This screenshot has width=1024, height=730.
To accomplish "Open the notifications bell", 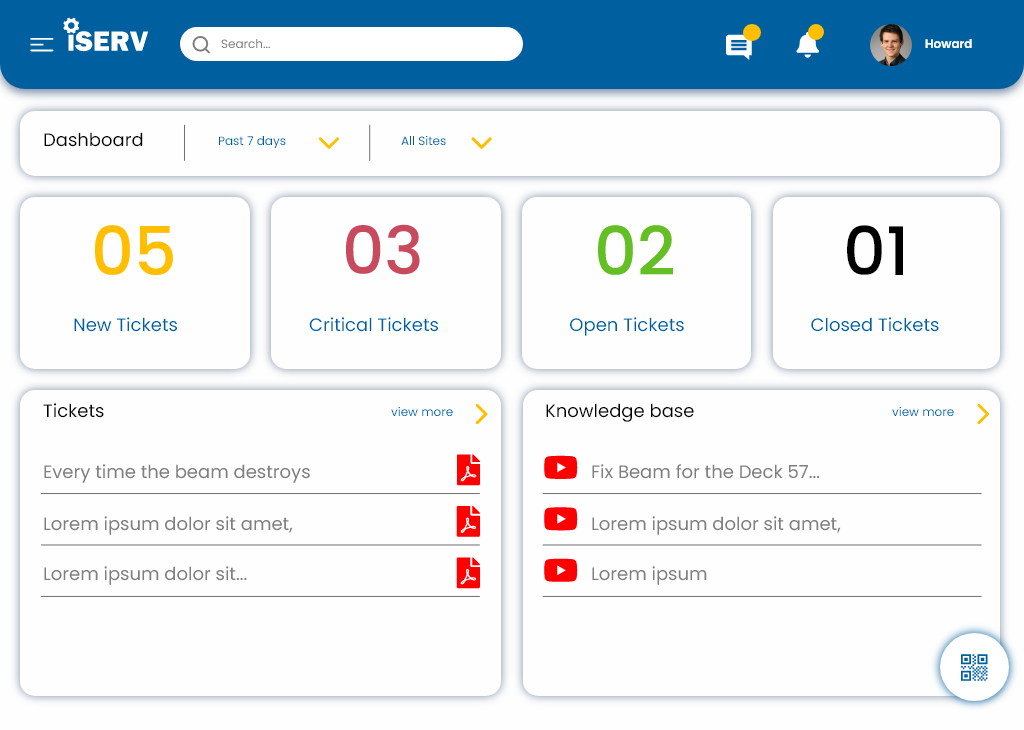I will pyautogui.click(x=808, y=45).
